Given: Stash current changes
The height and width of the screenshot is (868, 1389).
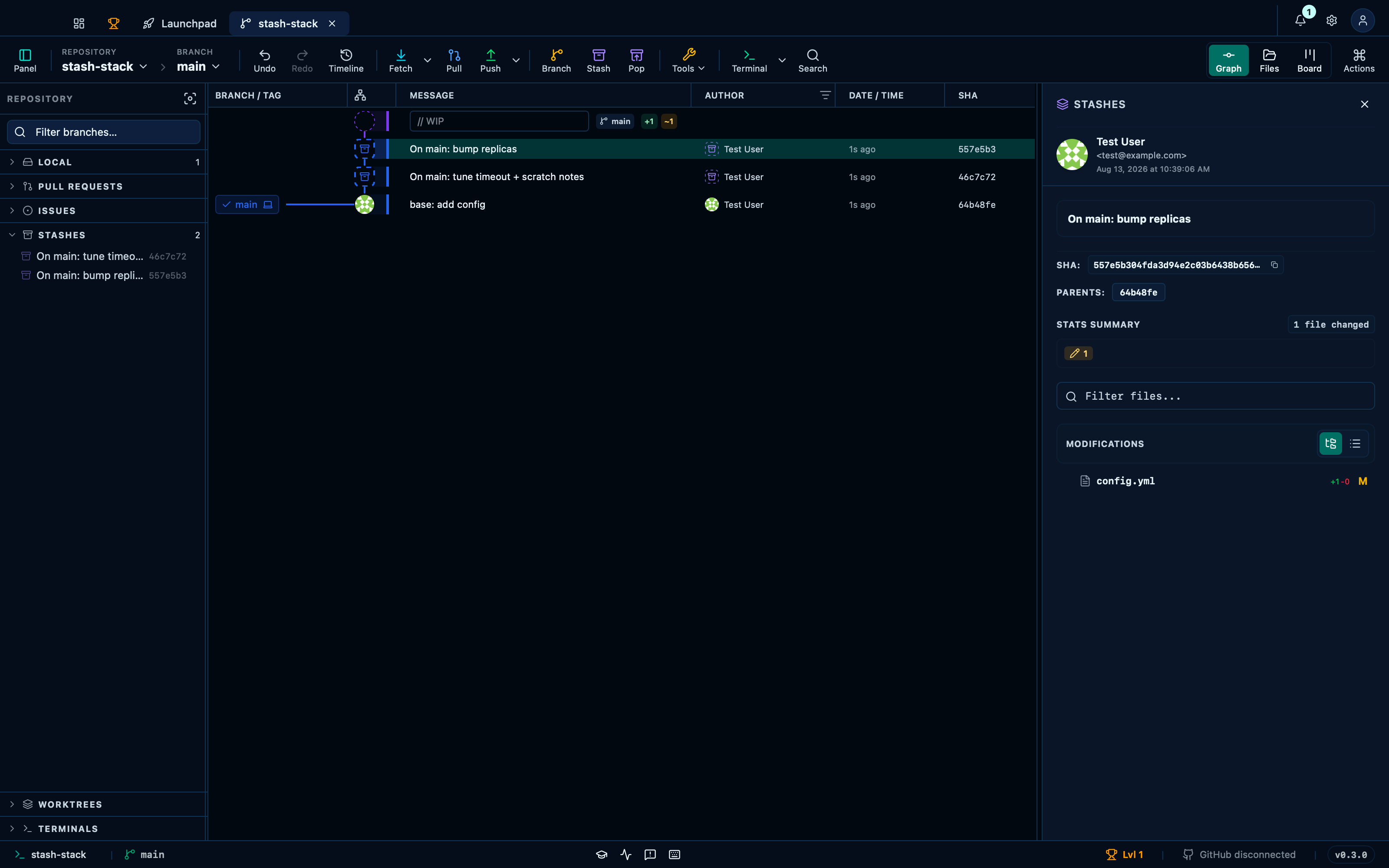Looking at the screenshot, I should 598,60.
